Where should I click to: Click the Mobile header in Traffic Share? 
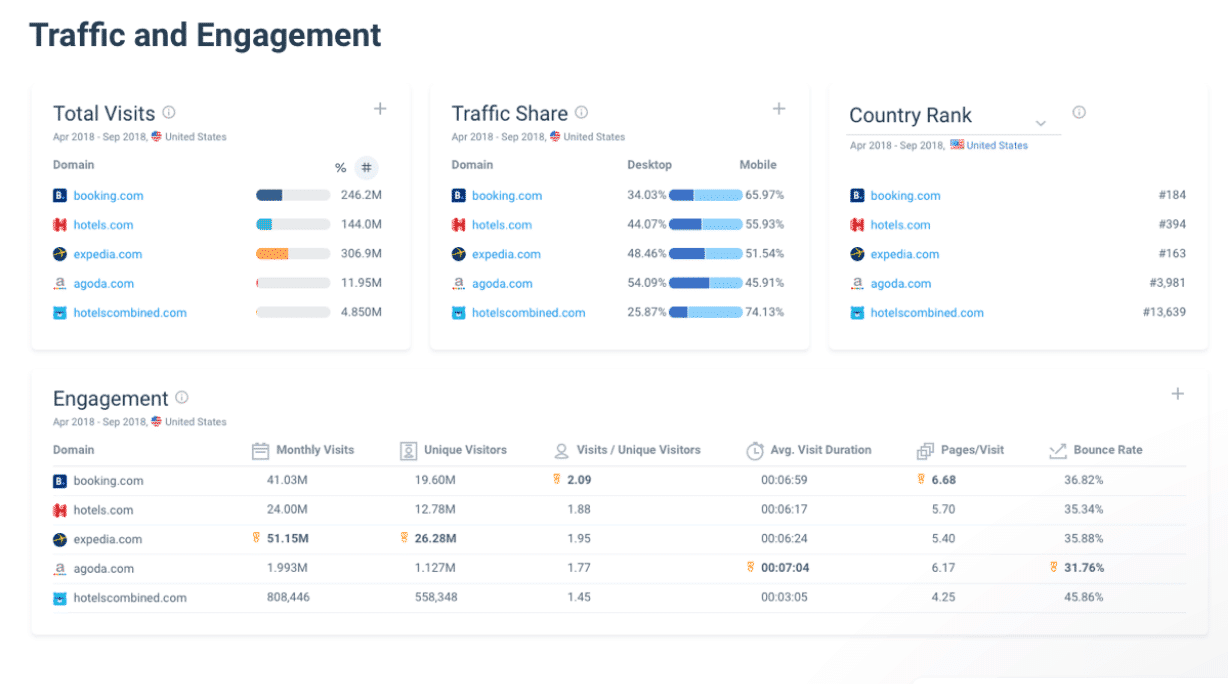click(758, 165)
